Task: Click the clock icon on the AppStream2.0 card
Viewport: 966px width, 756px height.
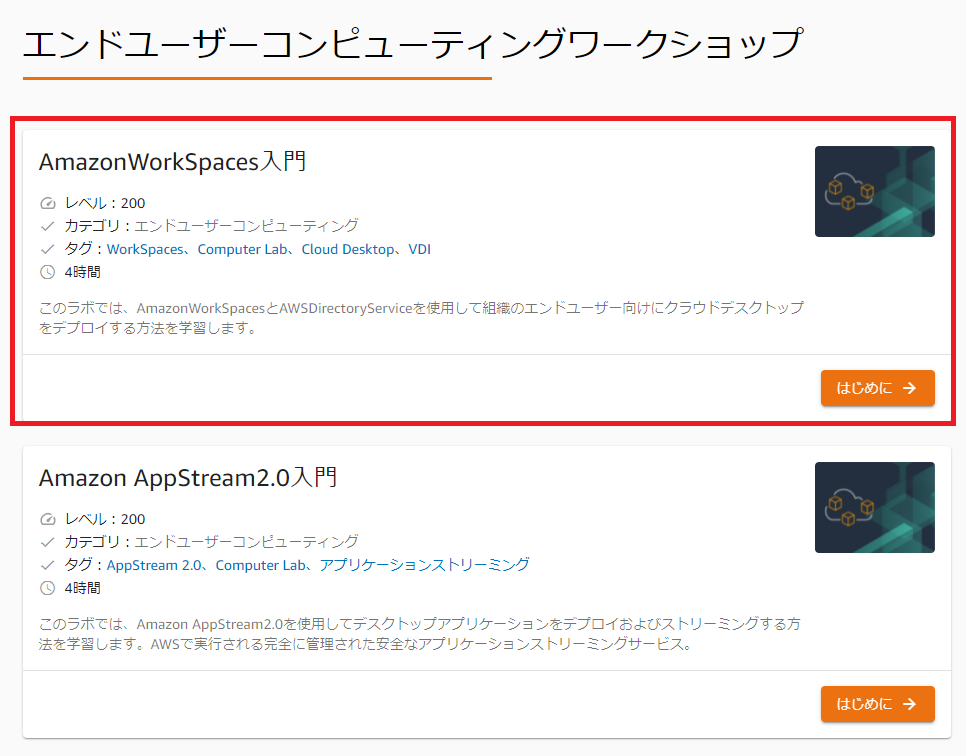Action: 46,587
